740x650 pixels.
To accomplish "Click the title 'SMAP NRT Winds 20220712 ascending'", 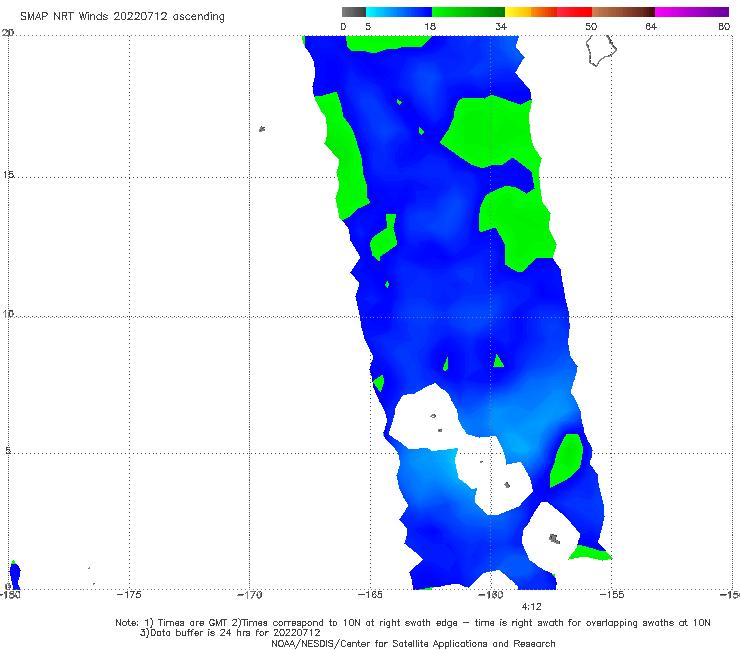I will click(122, 16).
